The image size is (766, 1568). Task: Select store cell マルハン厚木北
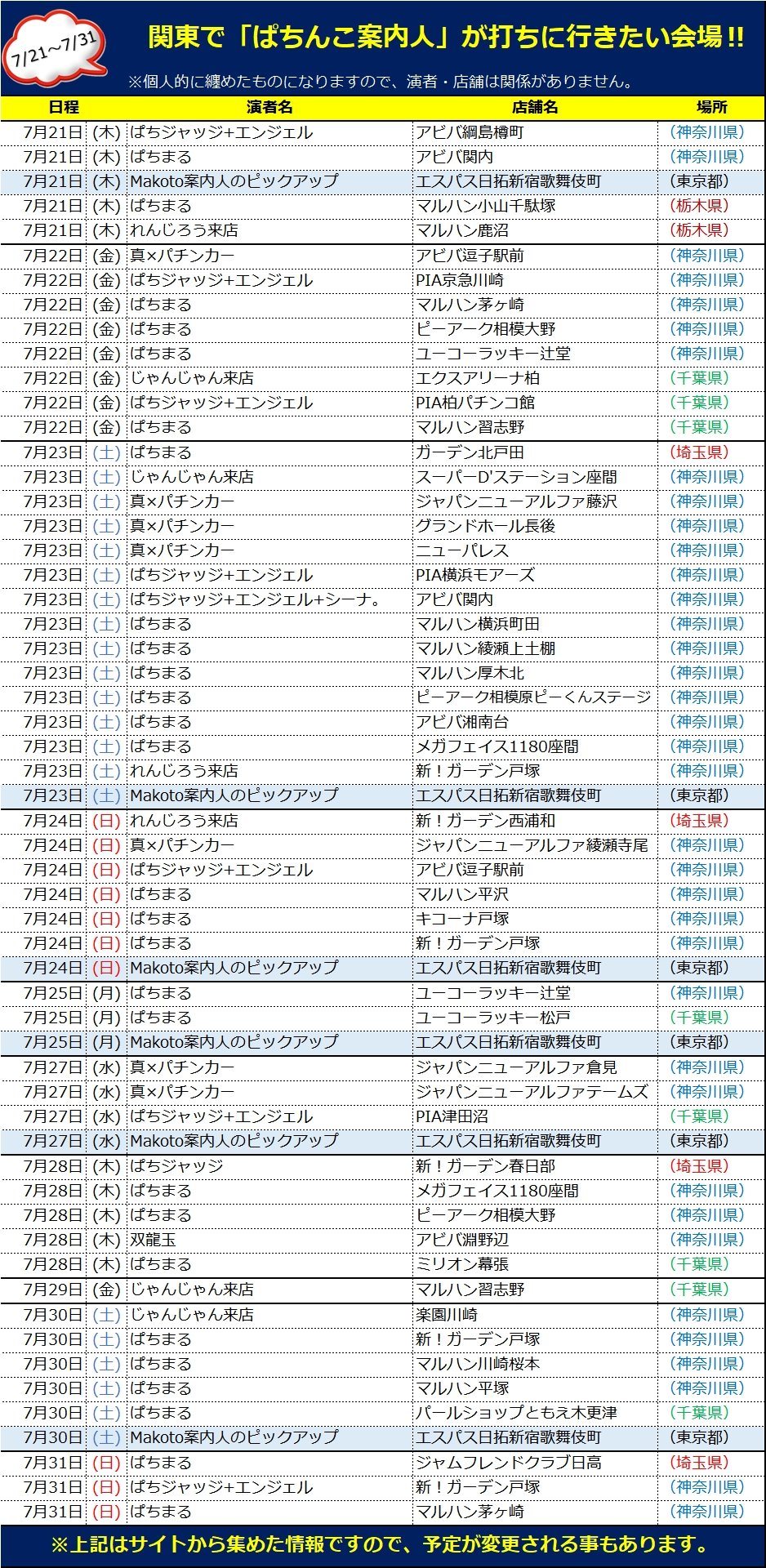click(x=535, y=673)
